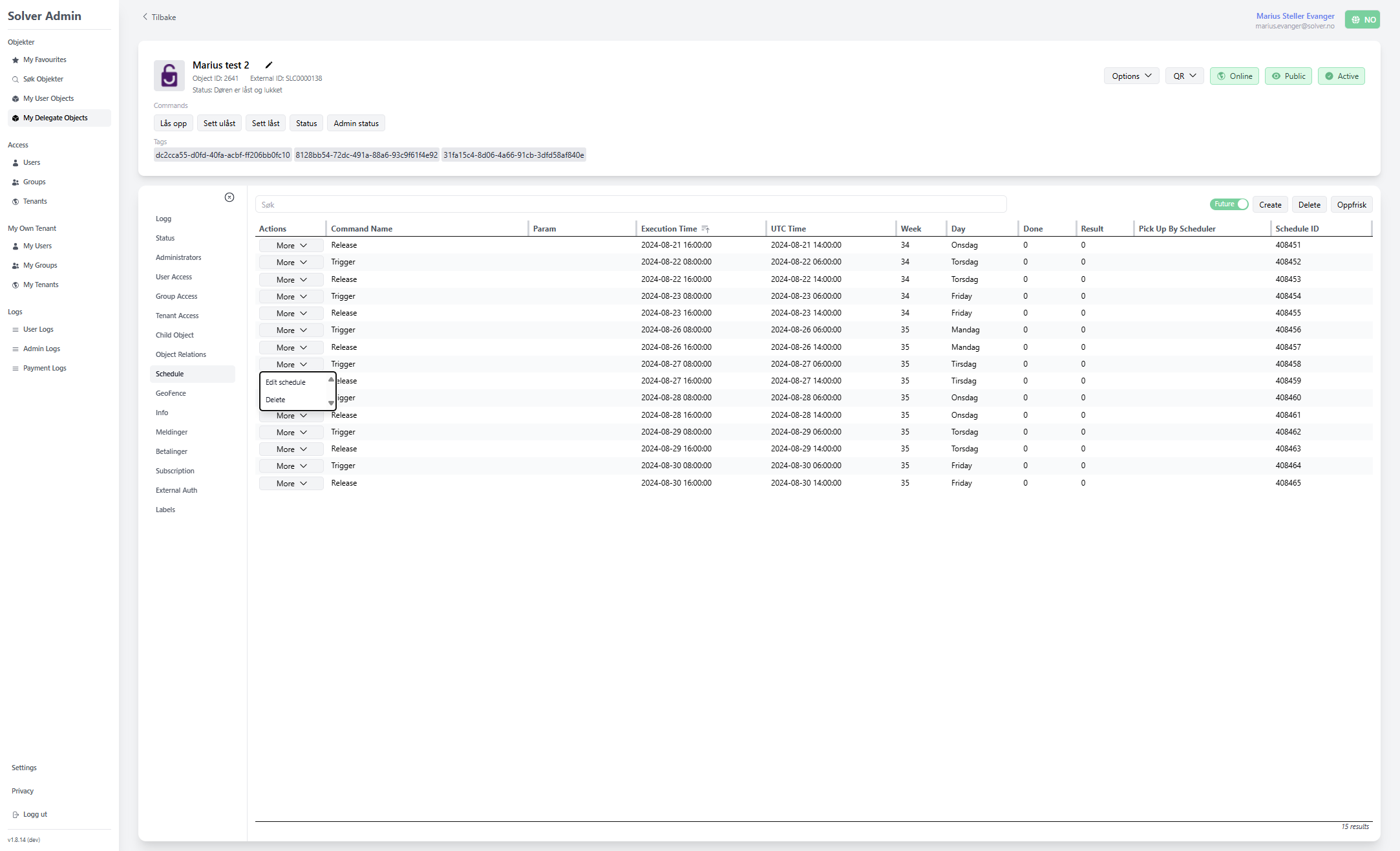Click the star icon next to My Favourites
Viewport: 1400px width, 851px height.
click(16, 60)
